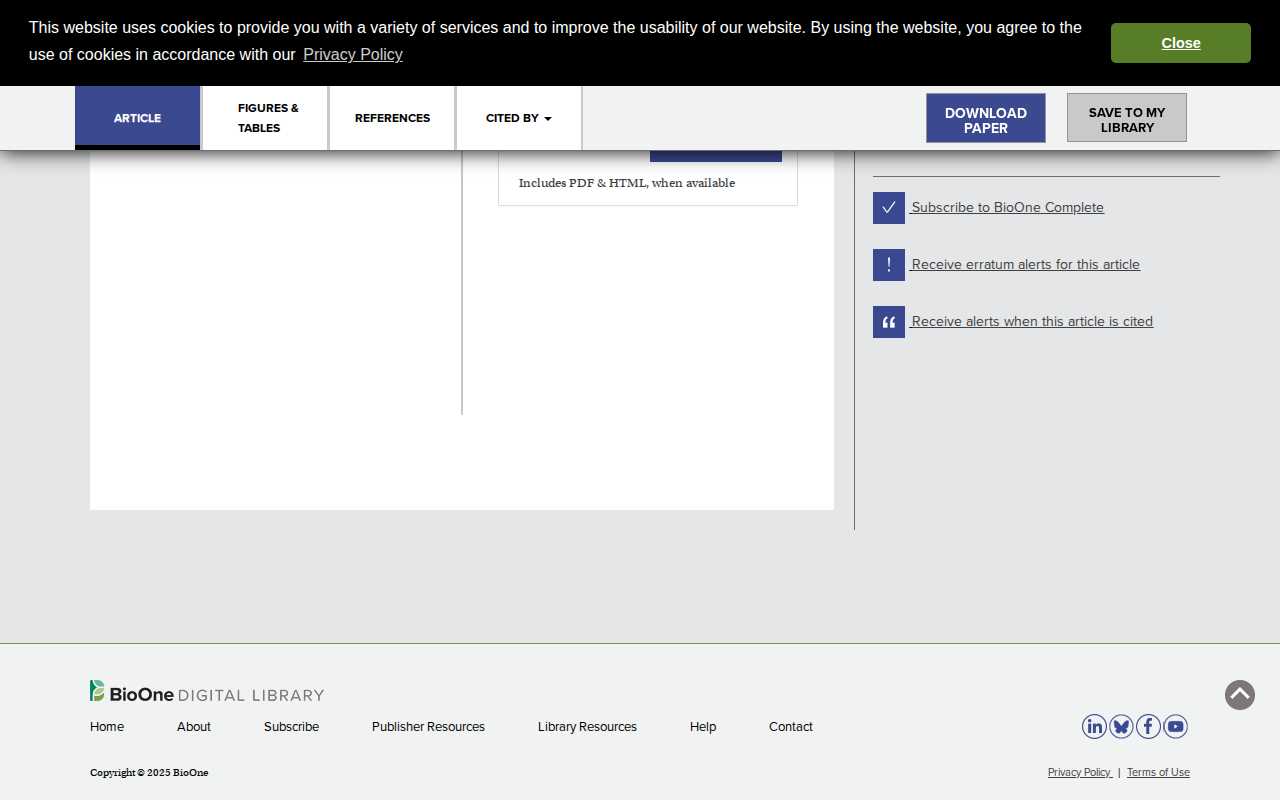Click Receive erratum alerts for this article
The image size is (1280, 800).
(x=1025, y=265)
